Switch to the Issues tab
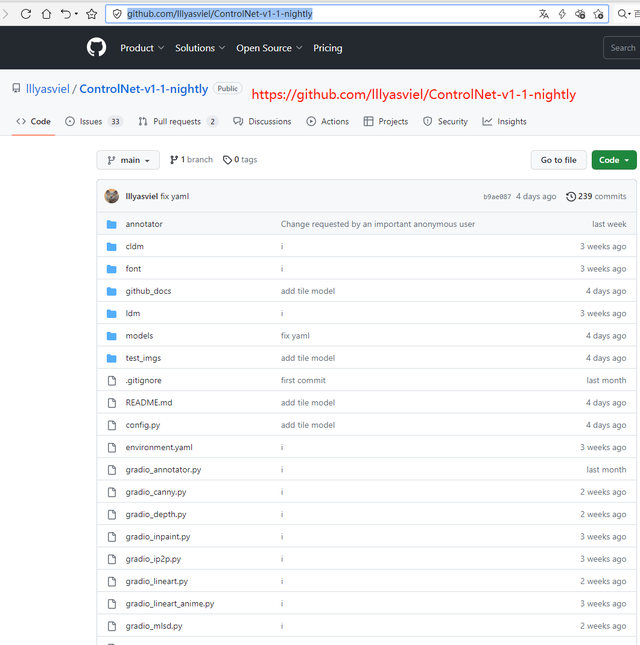Viewport: 640px width, 645px height. pos(93,121)
